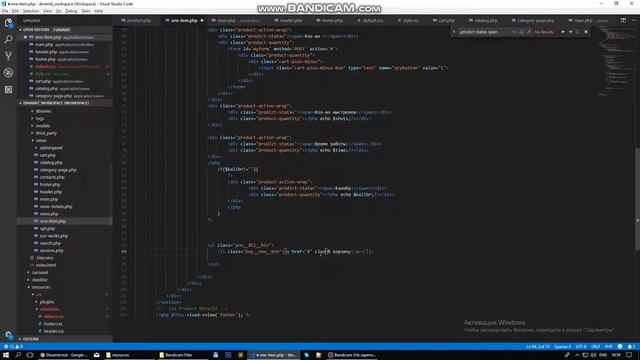Open the Manage gear in activity bar
640x360 pixels.
click(x=8, y=335)
